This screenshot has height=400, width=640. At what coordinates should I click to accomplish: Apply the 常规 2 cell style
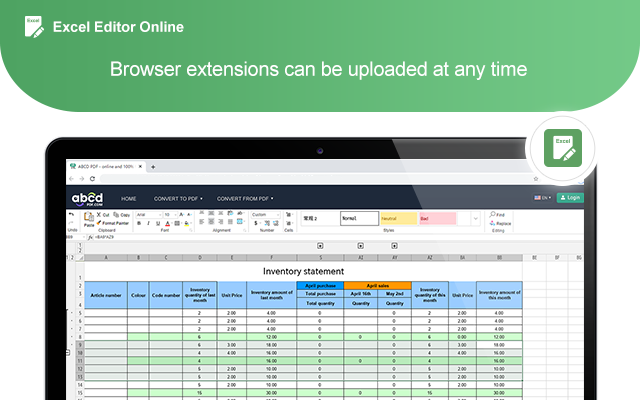pos(320,218)
